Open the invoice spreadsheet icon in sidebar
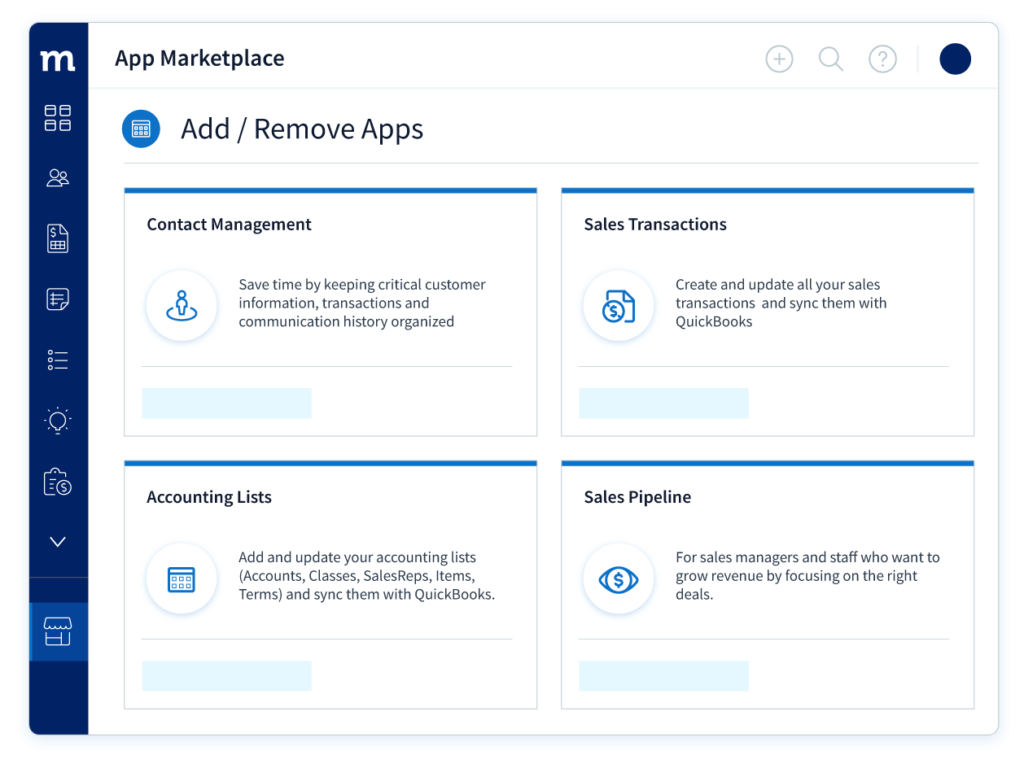Screen dimensions: 1024x764 point(58,238)
